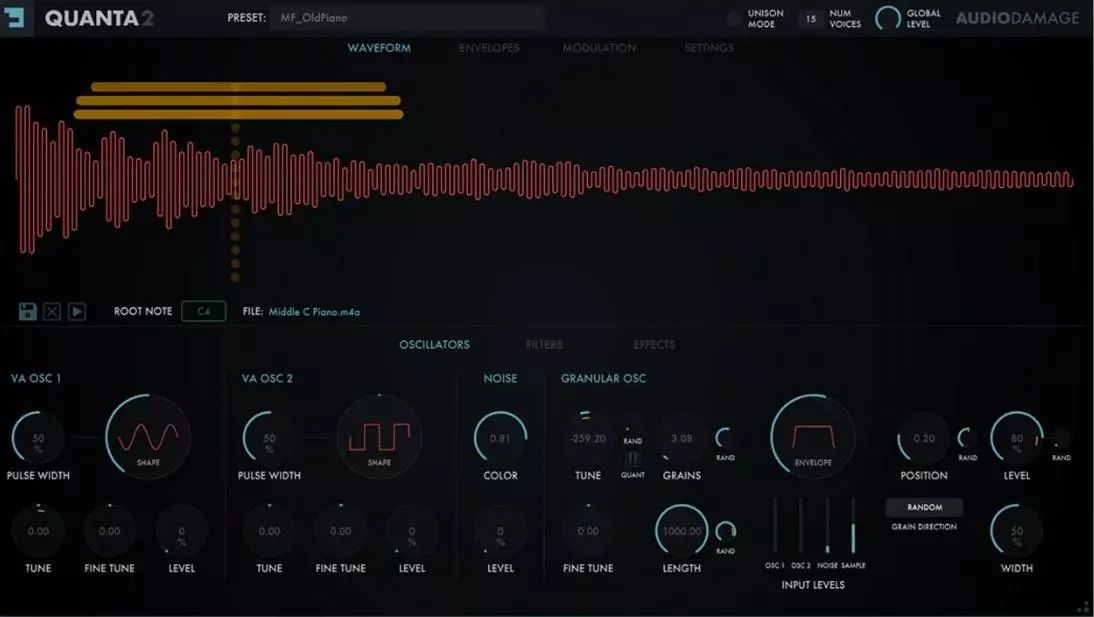
Task: Open the Num Voices value box
Action: [x=810, y=19]
